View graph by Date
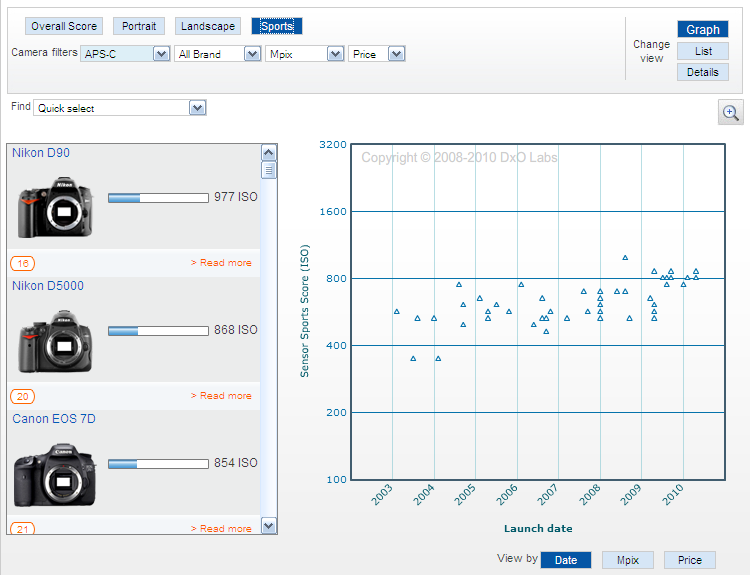The width and height of the screenshot is (750, 575). coord(566,560)
